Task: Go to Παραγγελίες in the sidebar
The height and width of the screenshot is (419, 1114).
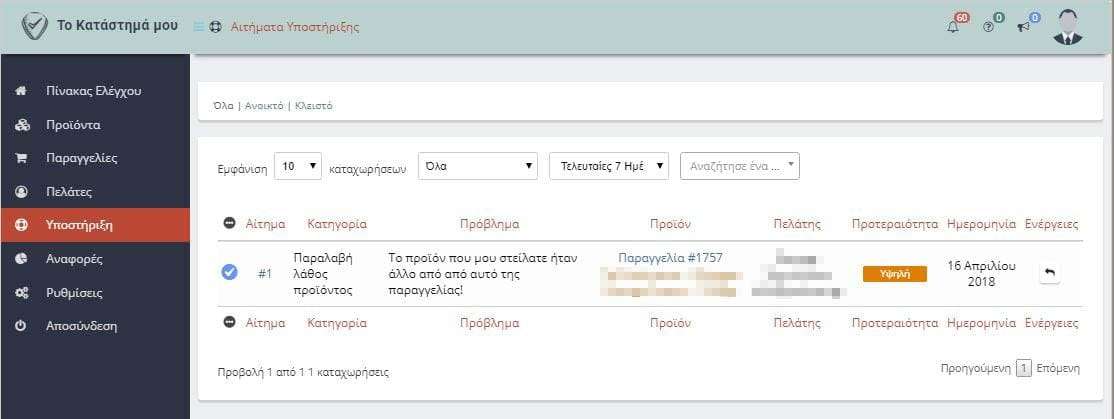Action: [81, 158]
